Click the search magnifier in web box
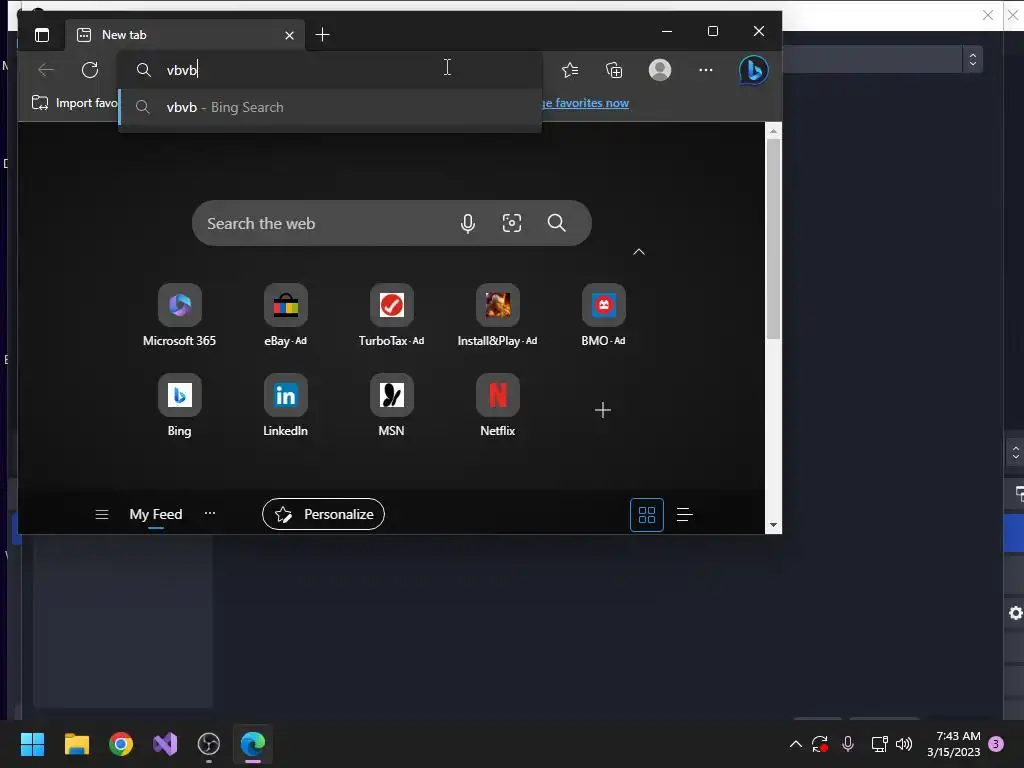 pyautogui.click(x=556, y=223)
